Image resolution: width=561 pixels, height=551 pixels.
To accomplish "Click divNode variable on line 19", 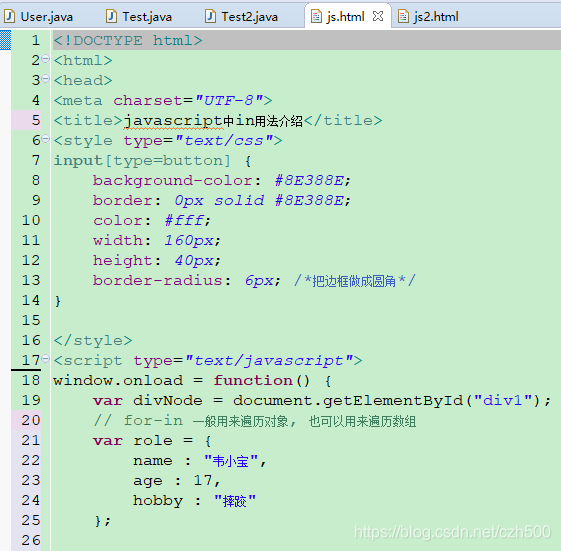I will (167, 401).
